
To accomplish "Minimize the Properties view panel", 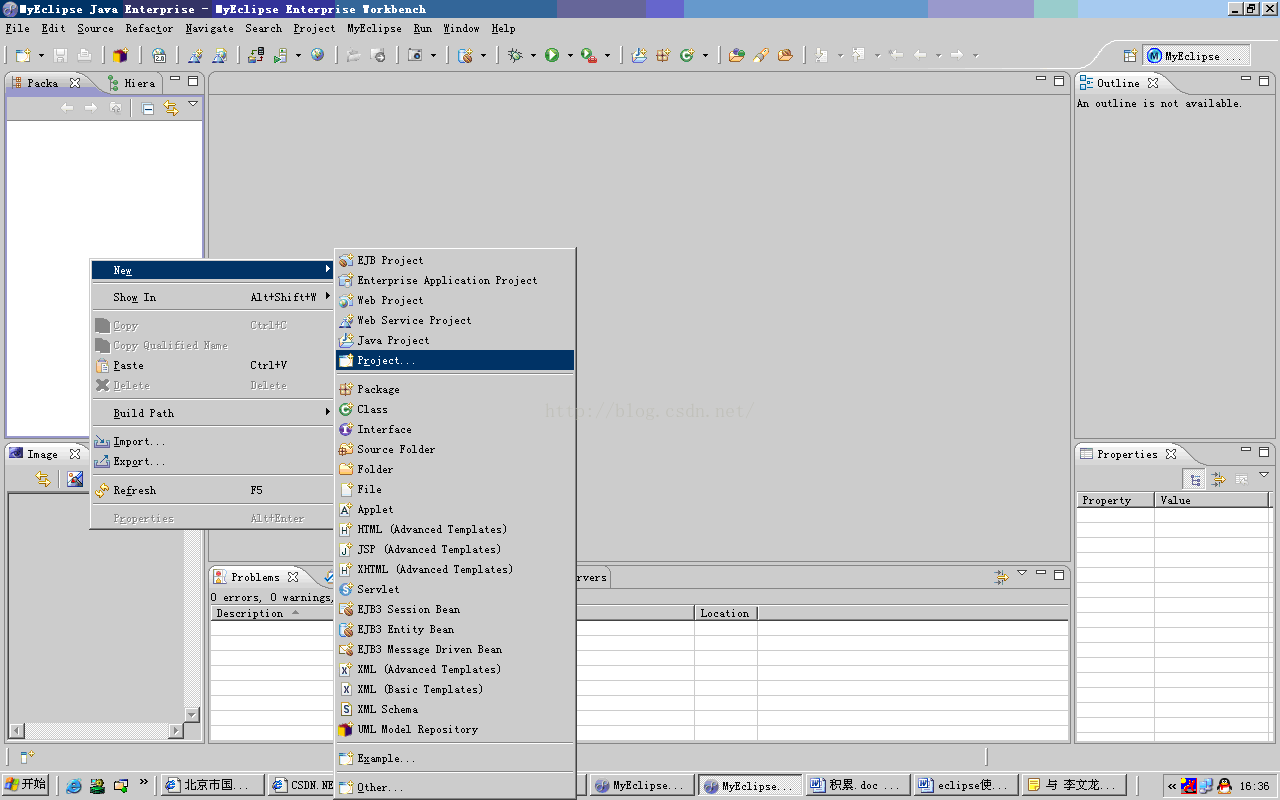I will coord(1246,451).
